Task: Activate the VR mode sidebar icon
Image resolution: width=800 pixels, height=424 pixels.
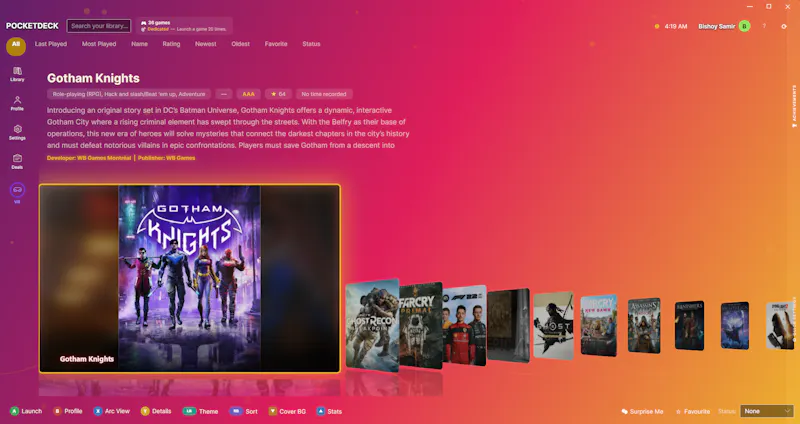Action: (17, 193)
